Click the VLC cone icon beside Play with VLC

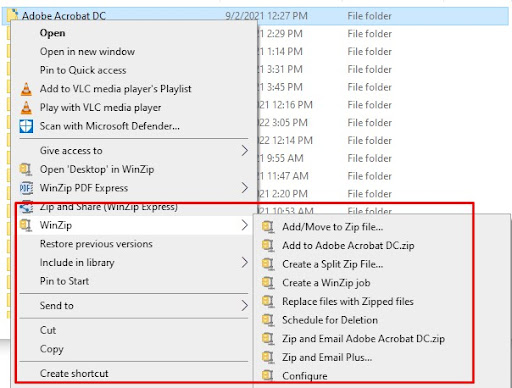(26, 108)
